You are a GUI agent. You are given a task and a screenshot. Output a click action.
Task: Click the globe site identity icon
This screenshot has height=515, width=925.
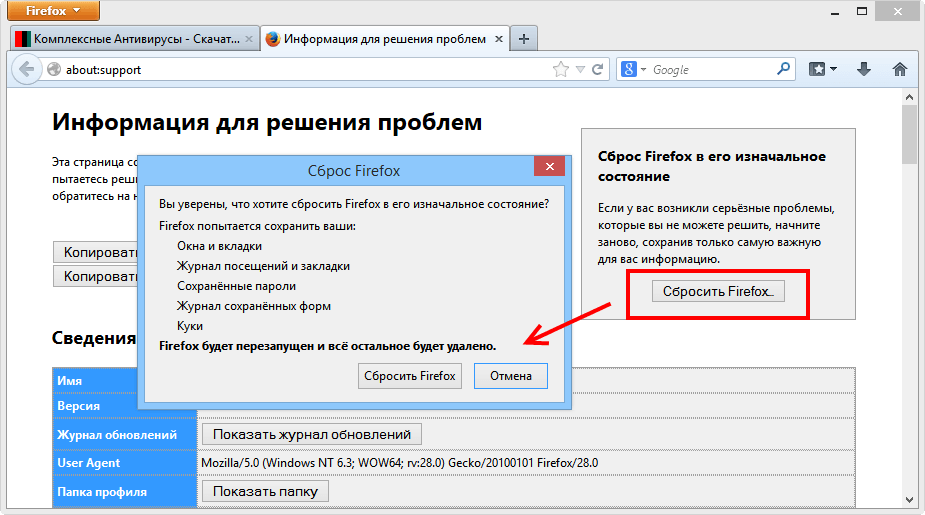coord(54,70)
